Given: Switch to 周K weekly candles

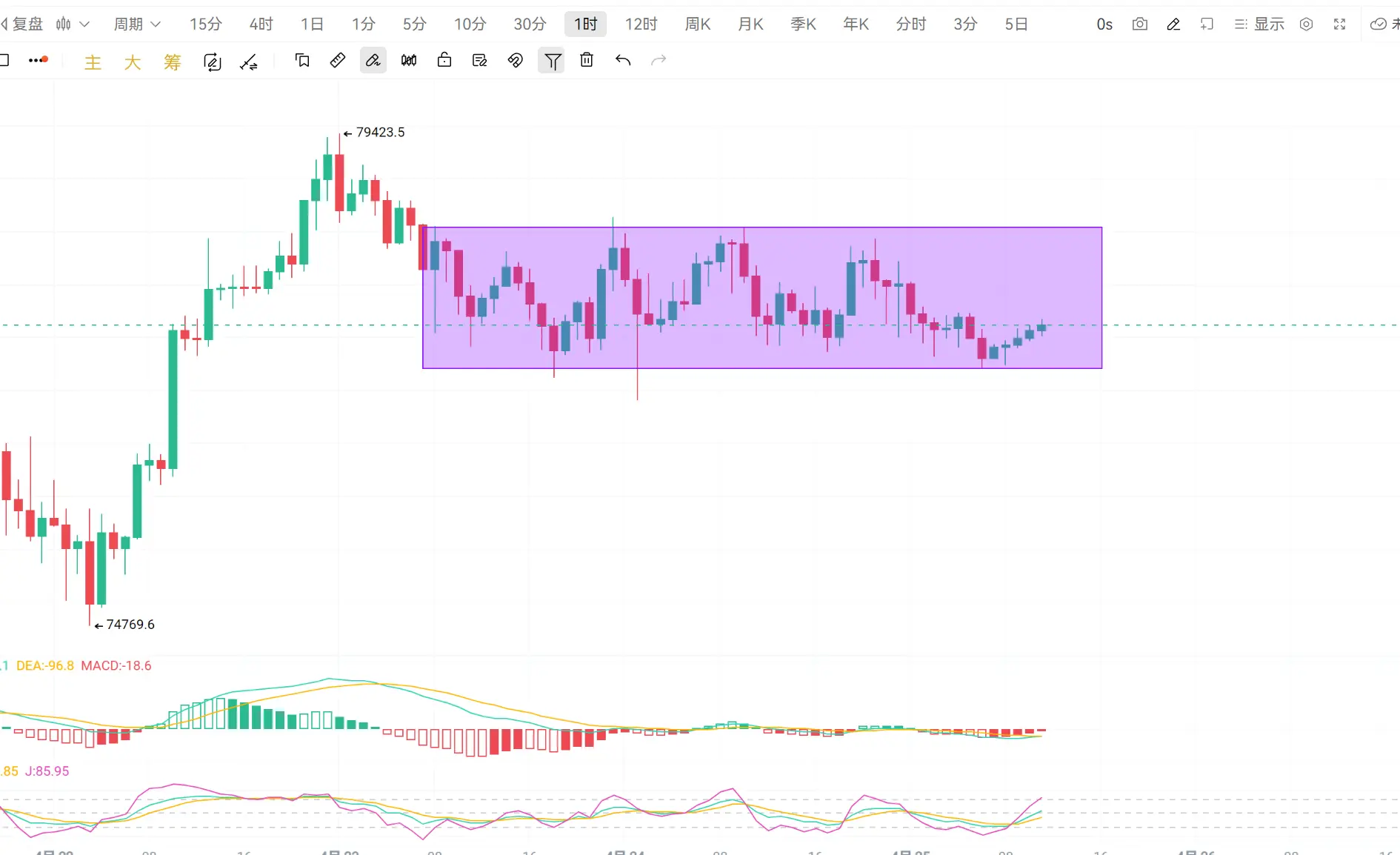Looking at the screenshot, I should point(697,24).
